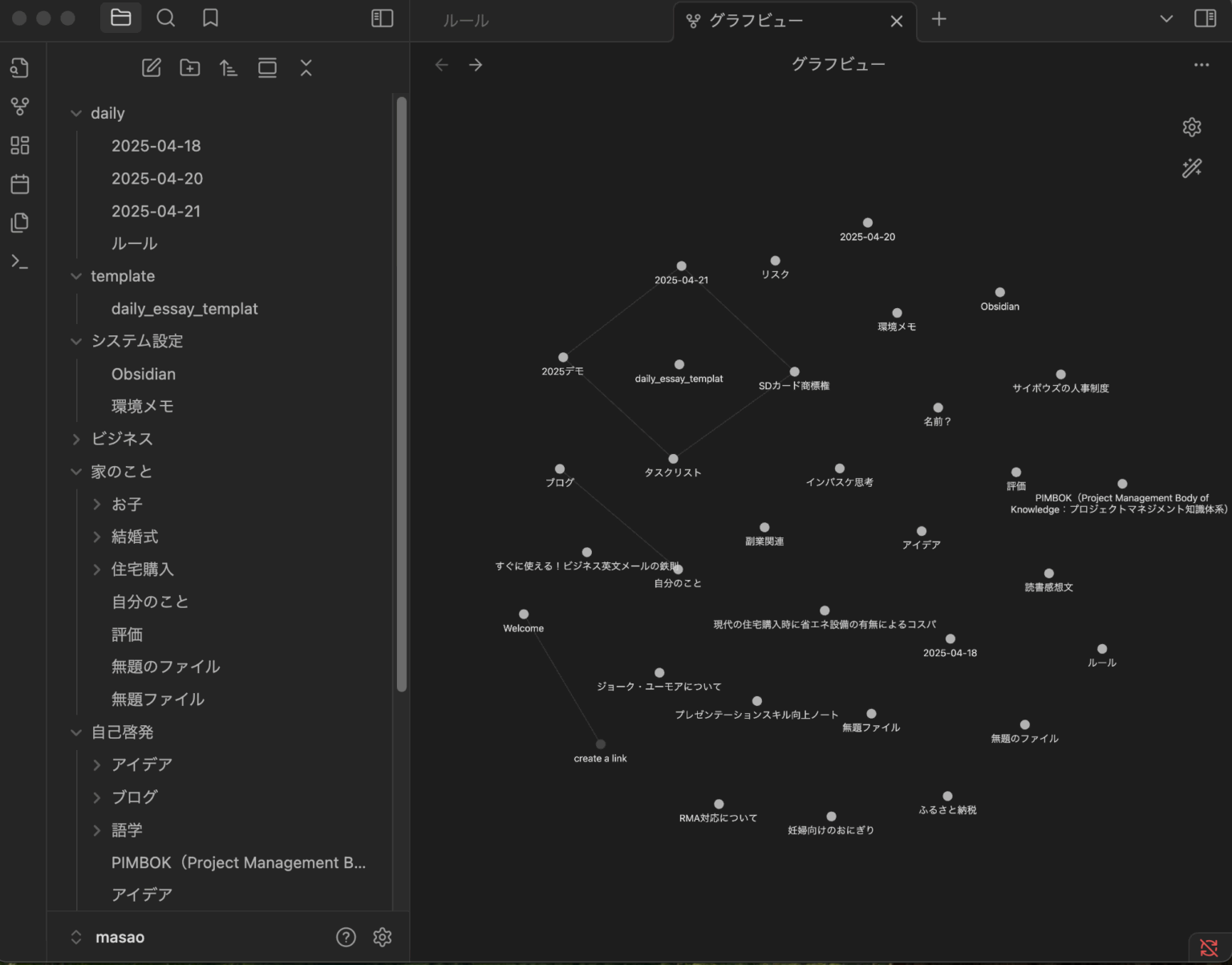
Task: Toggle the right sidebar panel icon
Action: (1205, 18)
